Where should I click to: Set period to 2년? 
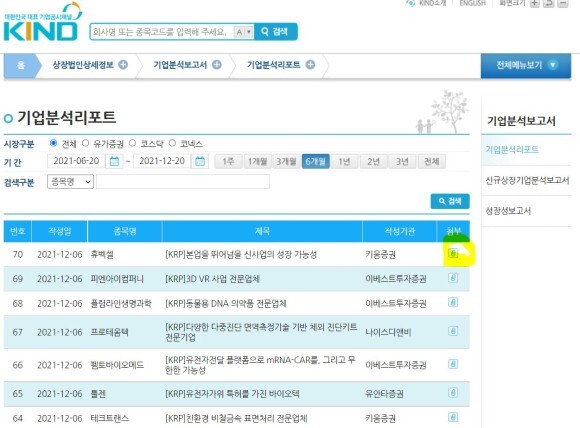(373, 161)
